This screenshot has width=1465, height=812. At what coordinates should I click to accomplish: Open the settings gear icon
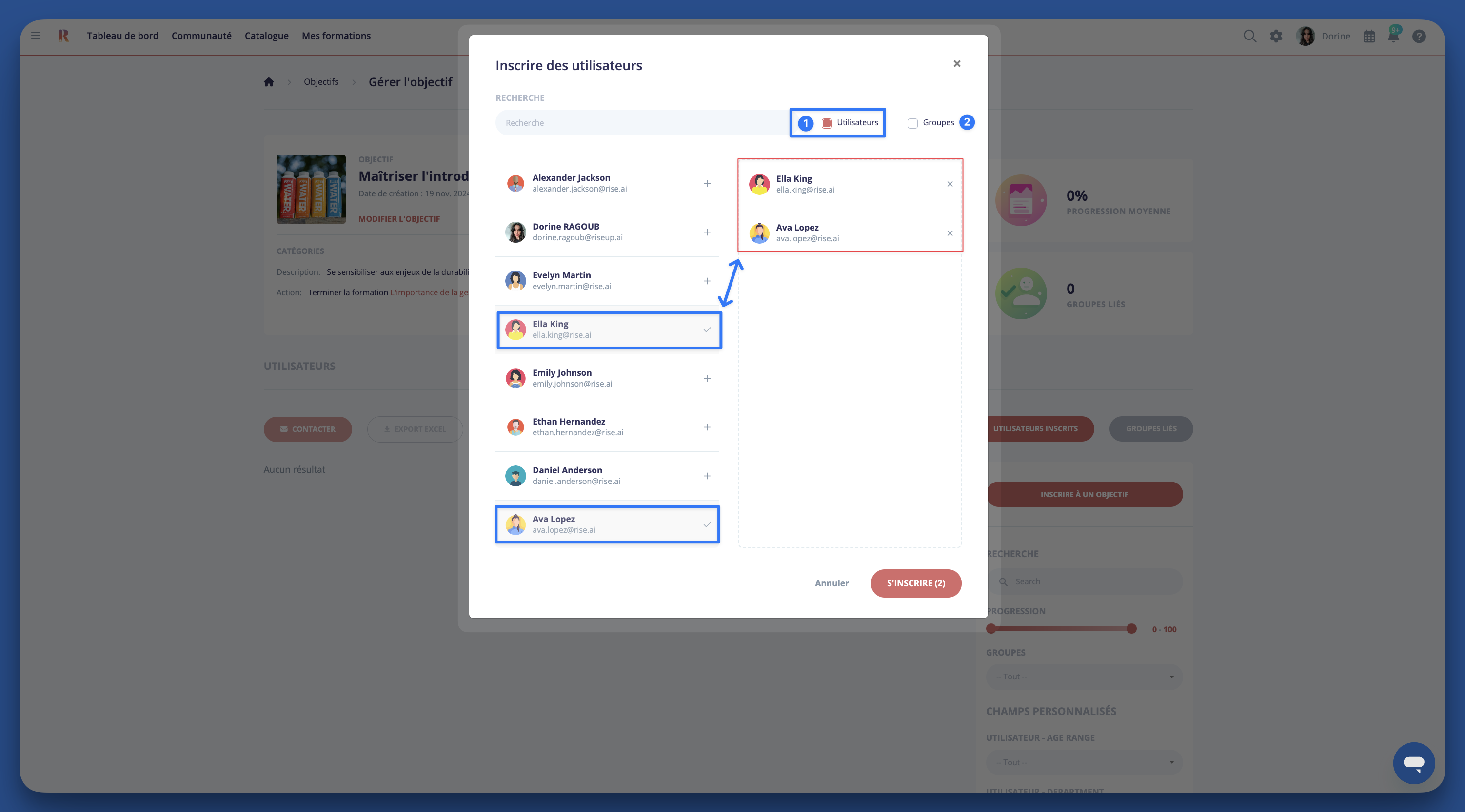(x=1276, y=36)
